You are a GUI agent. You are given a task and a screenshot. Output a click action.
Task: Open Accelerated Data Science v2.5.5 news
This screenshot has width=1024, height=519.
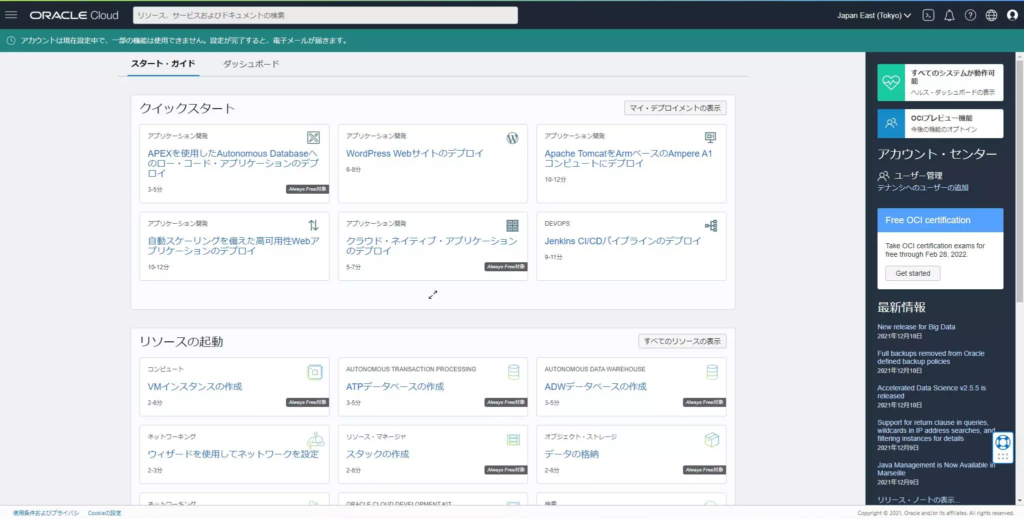click(932, 392)
